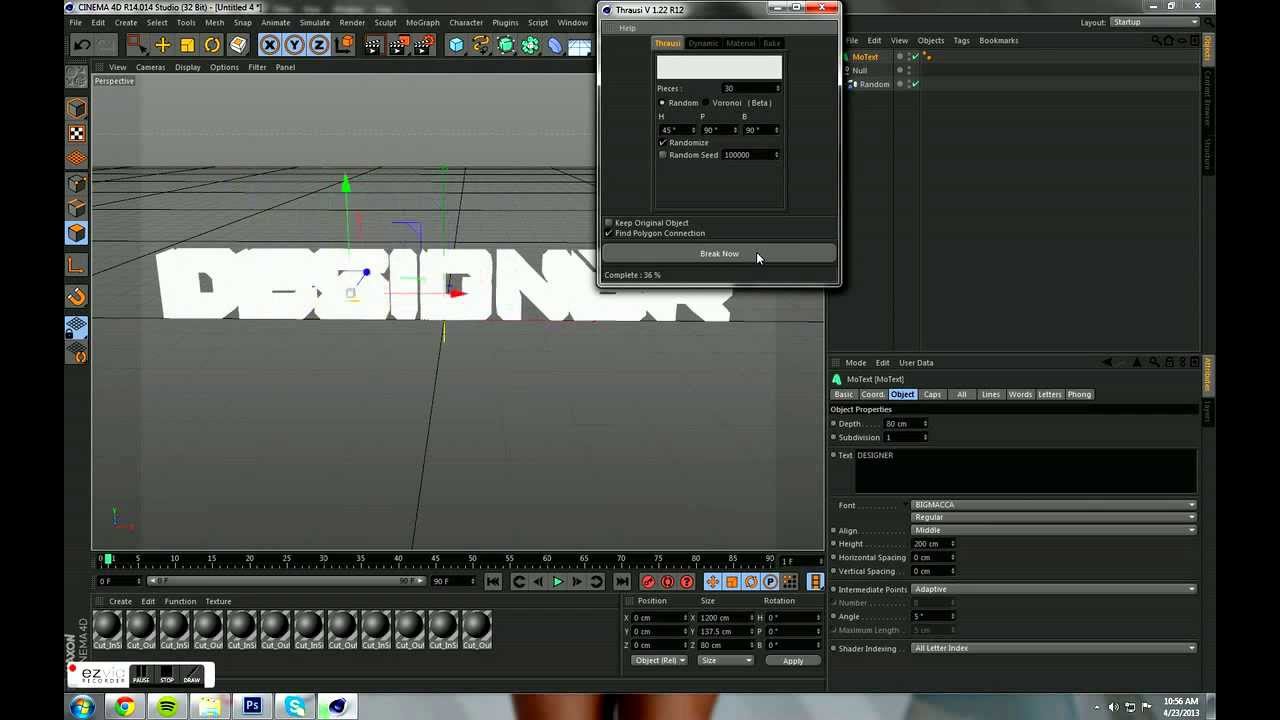Go to end of timeline
1280x720 pixels.
coord(622,581)
